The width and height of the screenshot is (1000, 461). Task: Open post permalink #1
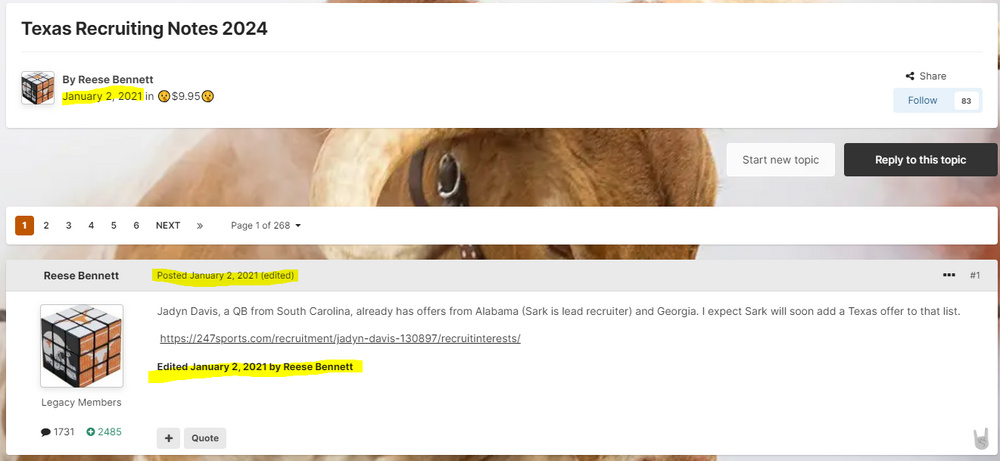point(974,275)
